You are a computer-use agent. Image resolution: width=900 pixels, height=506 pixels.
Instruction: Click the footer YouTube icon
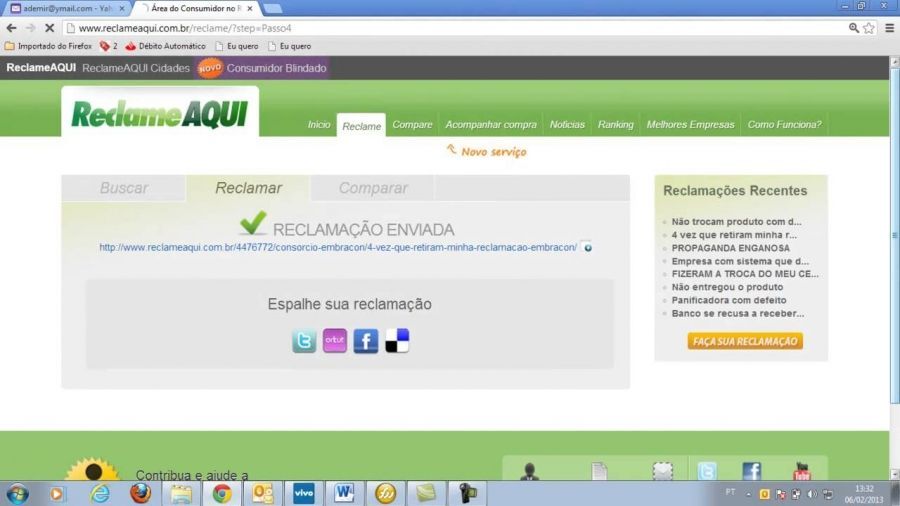(801, 471)
